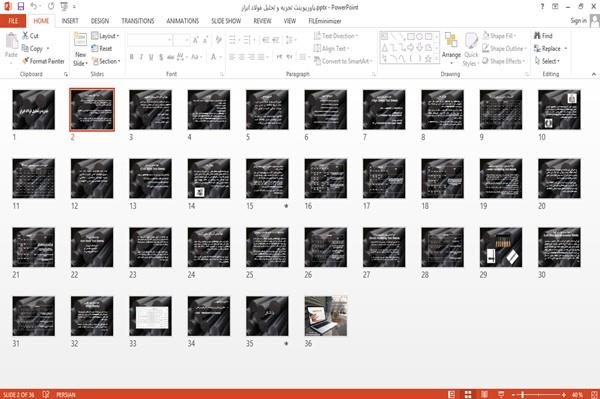
Task: Open the Font dialog launcher
Action: [x=222, y=74]
